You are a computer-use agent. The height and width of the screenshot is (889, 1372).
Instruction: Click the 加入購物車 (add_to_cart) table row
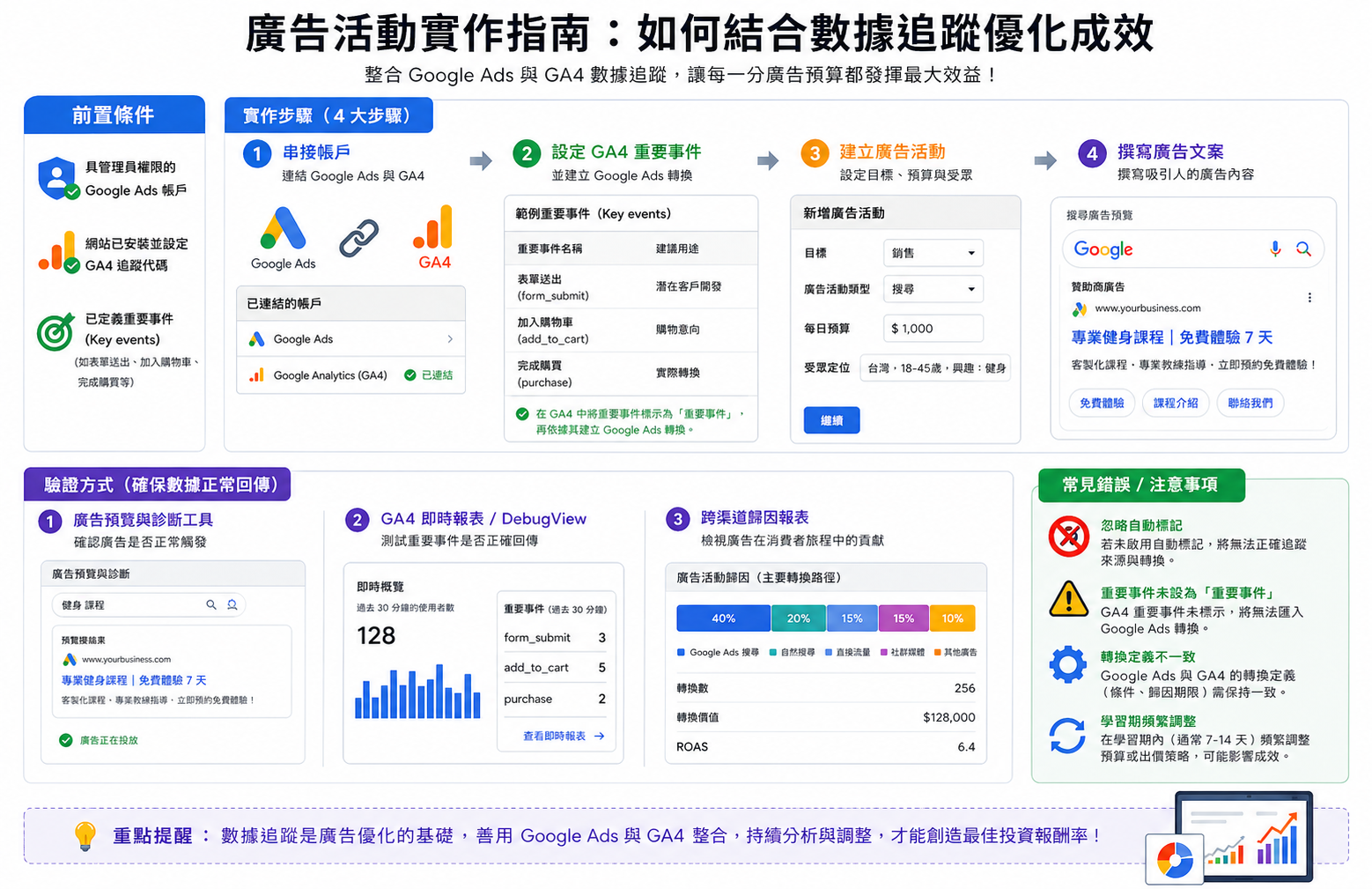631,330
